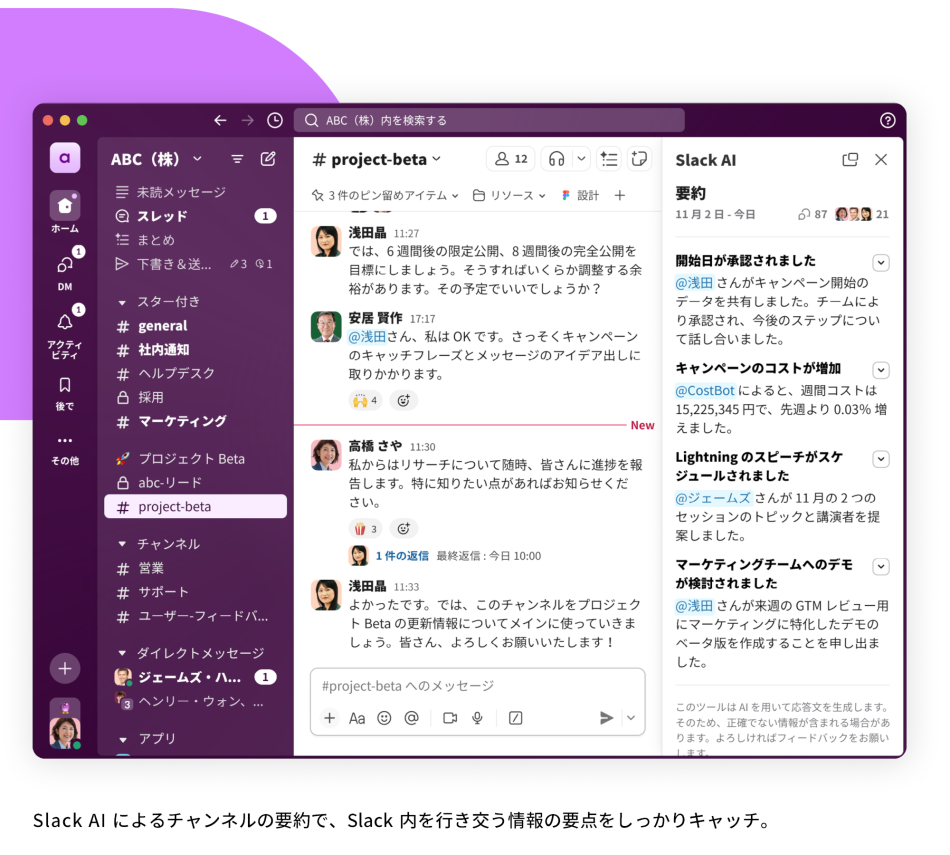Image resolution: width=950 pixels, height=855 pixels.
Task: Start a huddle in project-beta
Action: pos(556,159)
